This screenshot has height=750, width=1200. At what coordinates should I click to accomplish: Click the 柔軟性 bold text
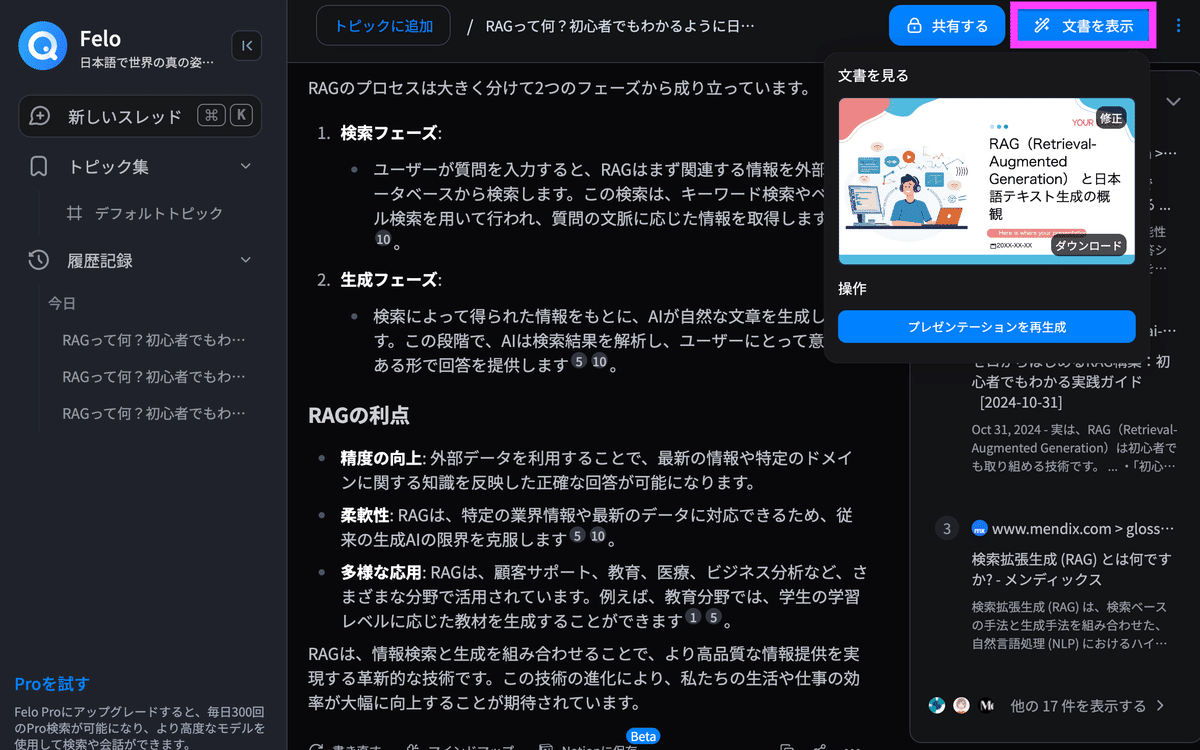(x=365, y=515)
